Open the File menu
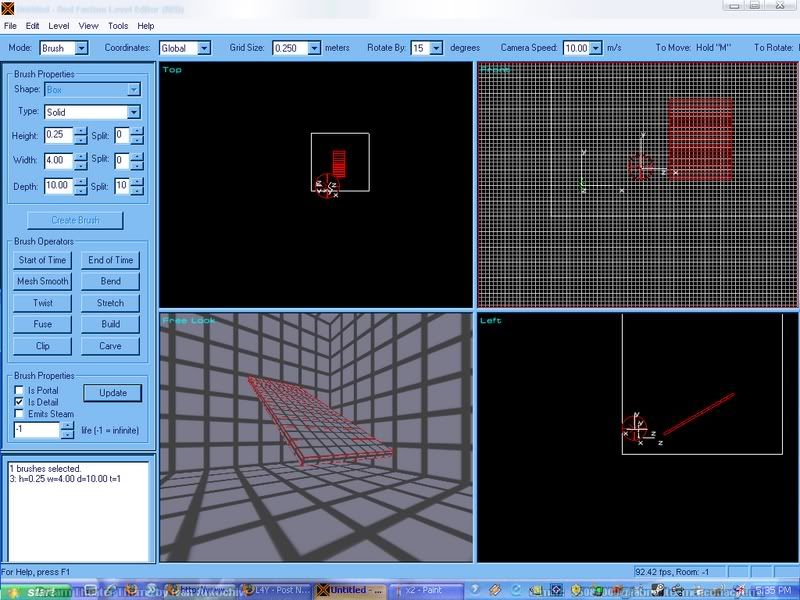 point(10,26)
